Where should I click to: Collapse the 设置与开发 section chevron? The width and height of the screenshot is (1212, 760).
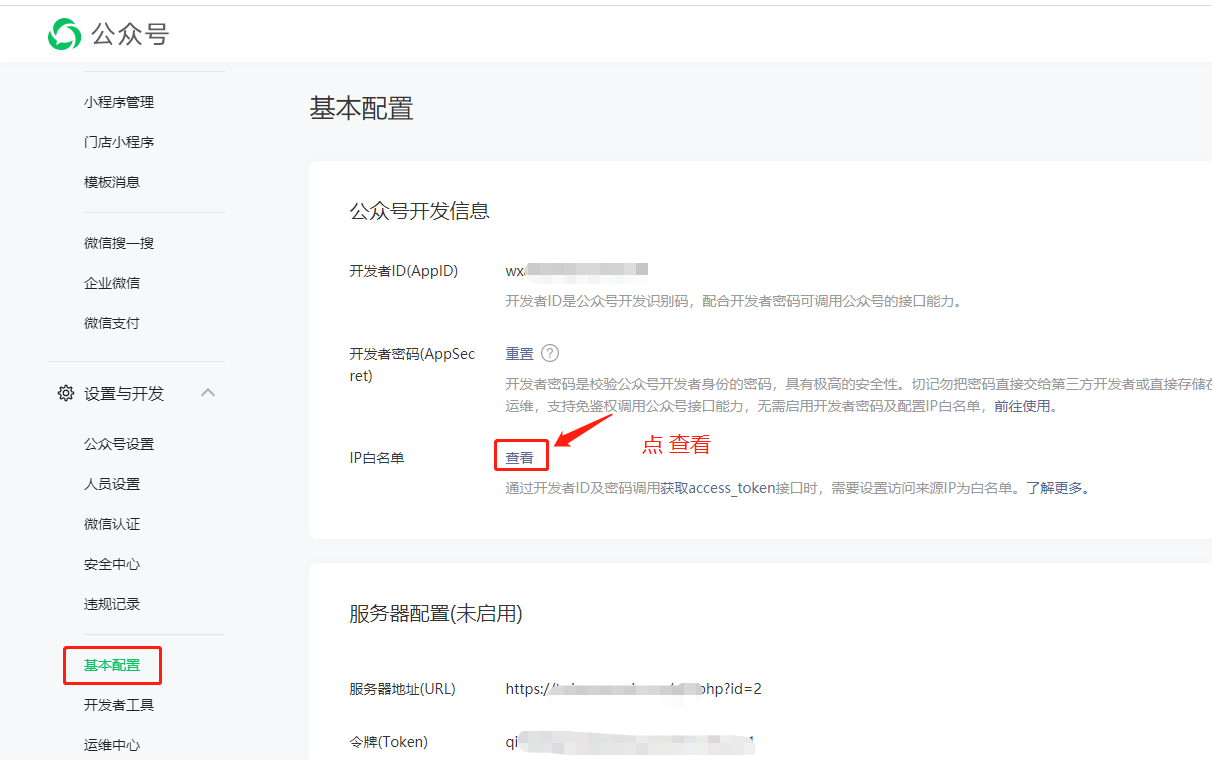(208, 392)
